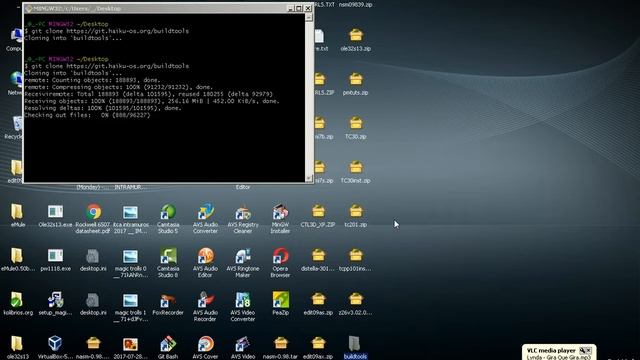Select the Ole32s13.exe file
Viewport: 640px width, 360px height.
55,215
